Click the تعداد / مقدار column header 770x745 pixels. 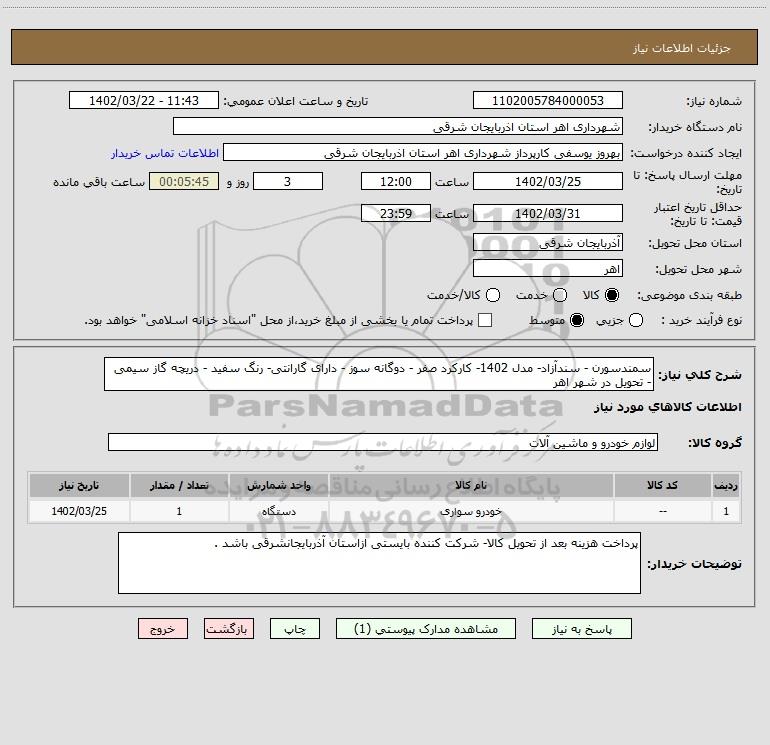click(x=179, y=486)
